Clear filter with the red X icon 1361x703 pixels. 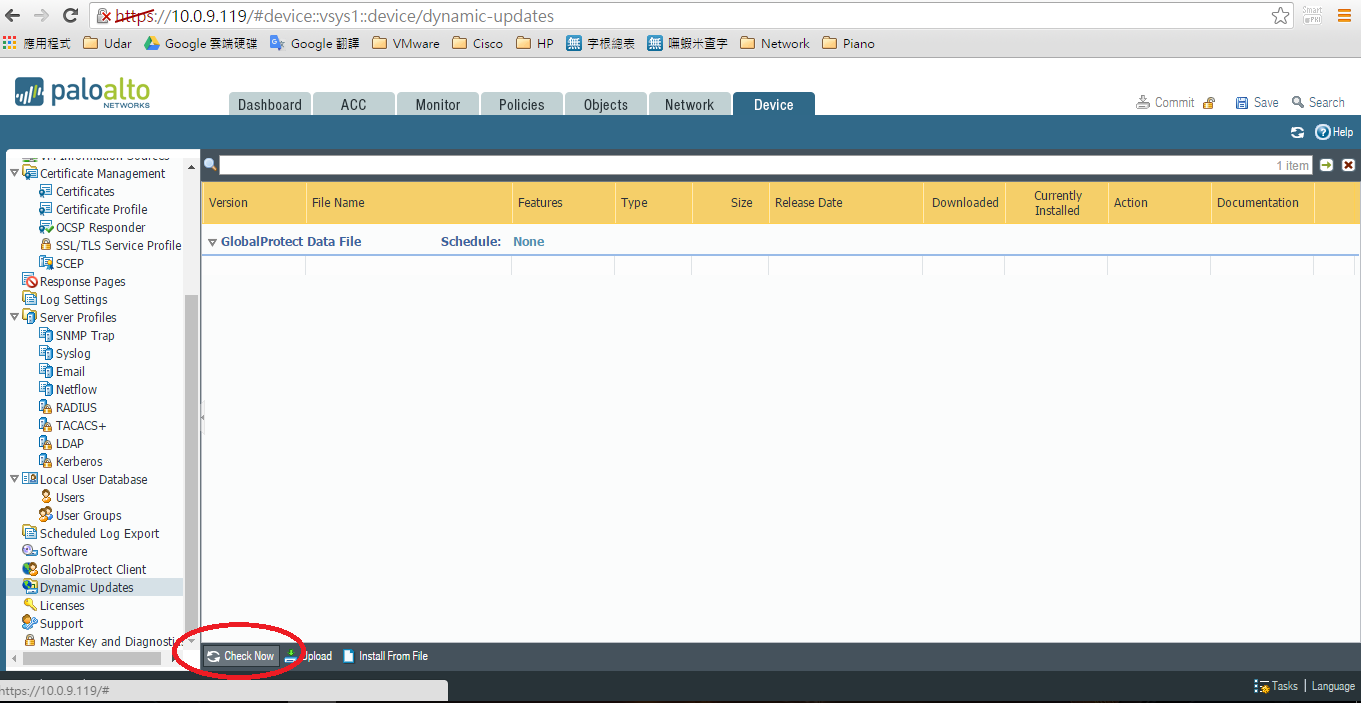tap(1348, 165)
